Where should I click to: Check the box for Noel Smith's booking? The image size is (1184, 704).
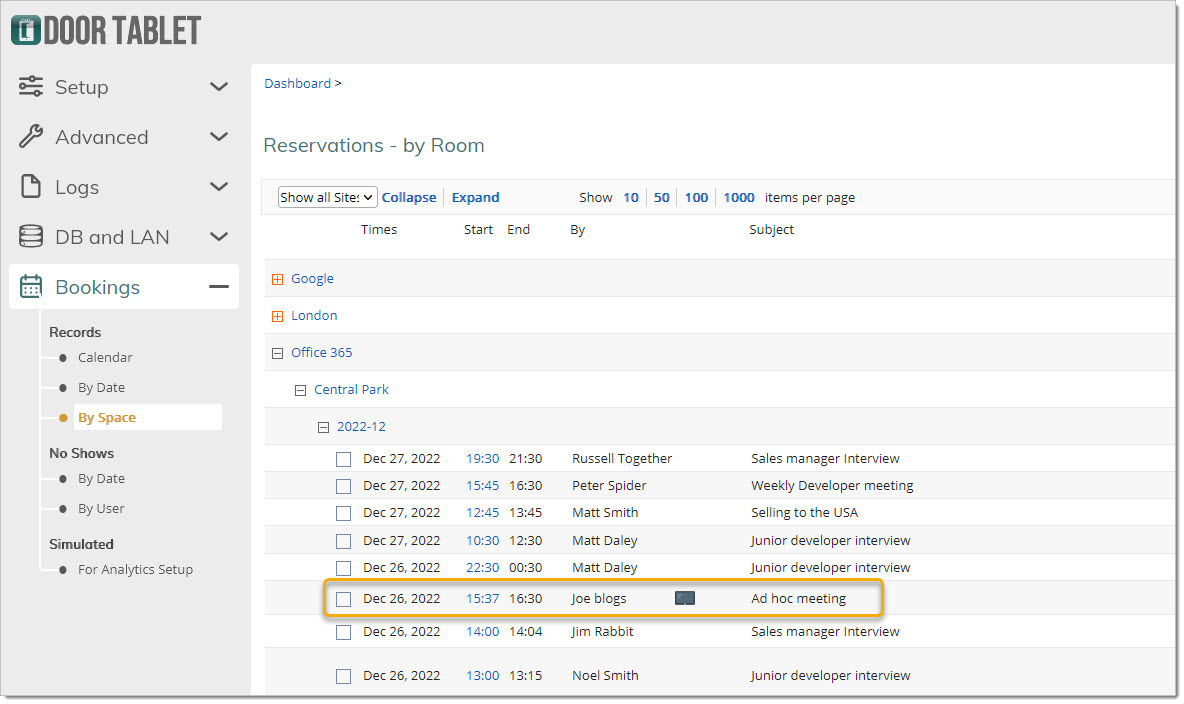pos(344,676)
